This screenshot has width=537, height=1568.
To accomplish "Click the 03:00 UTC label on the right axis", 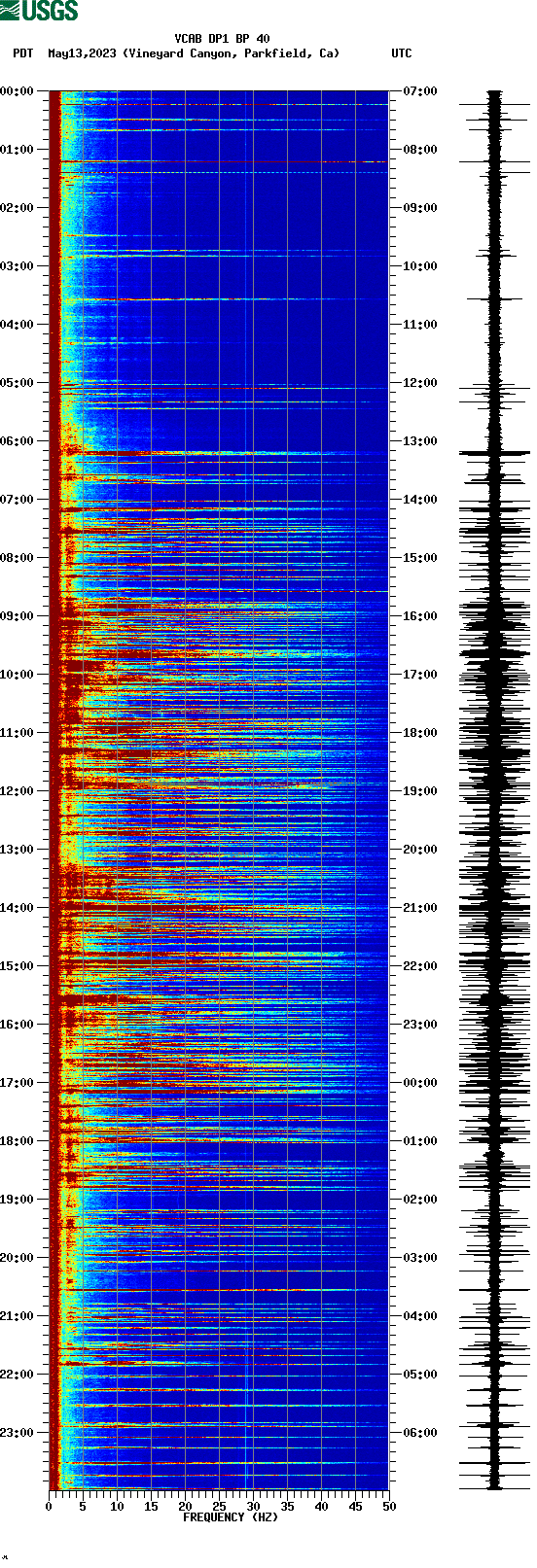I will click(420, 1258).
